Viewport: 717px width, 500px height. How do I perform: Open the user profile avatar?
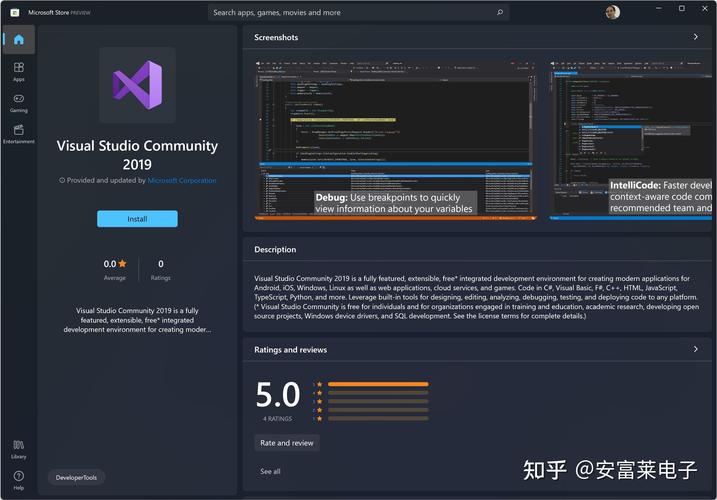(613, 12)
